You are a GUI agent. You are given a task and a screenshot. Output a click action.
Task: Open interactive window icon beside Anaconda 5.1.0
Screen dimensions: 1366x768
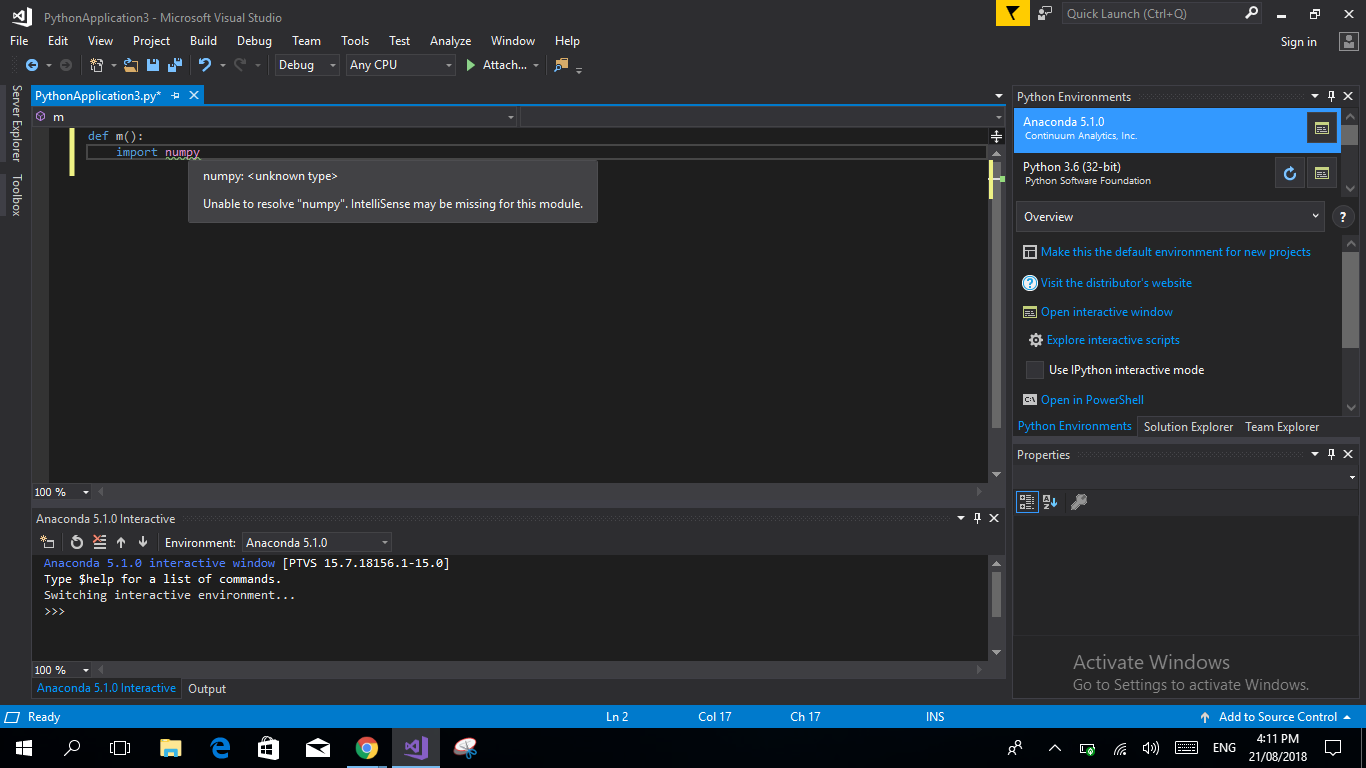(1321, 127)
